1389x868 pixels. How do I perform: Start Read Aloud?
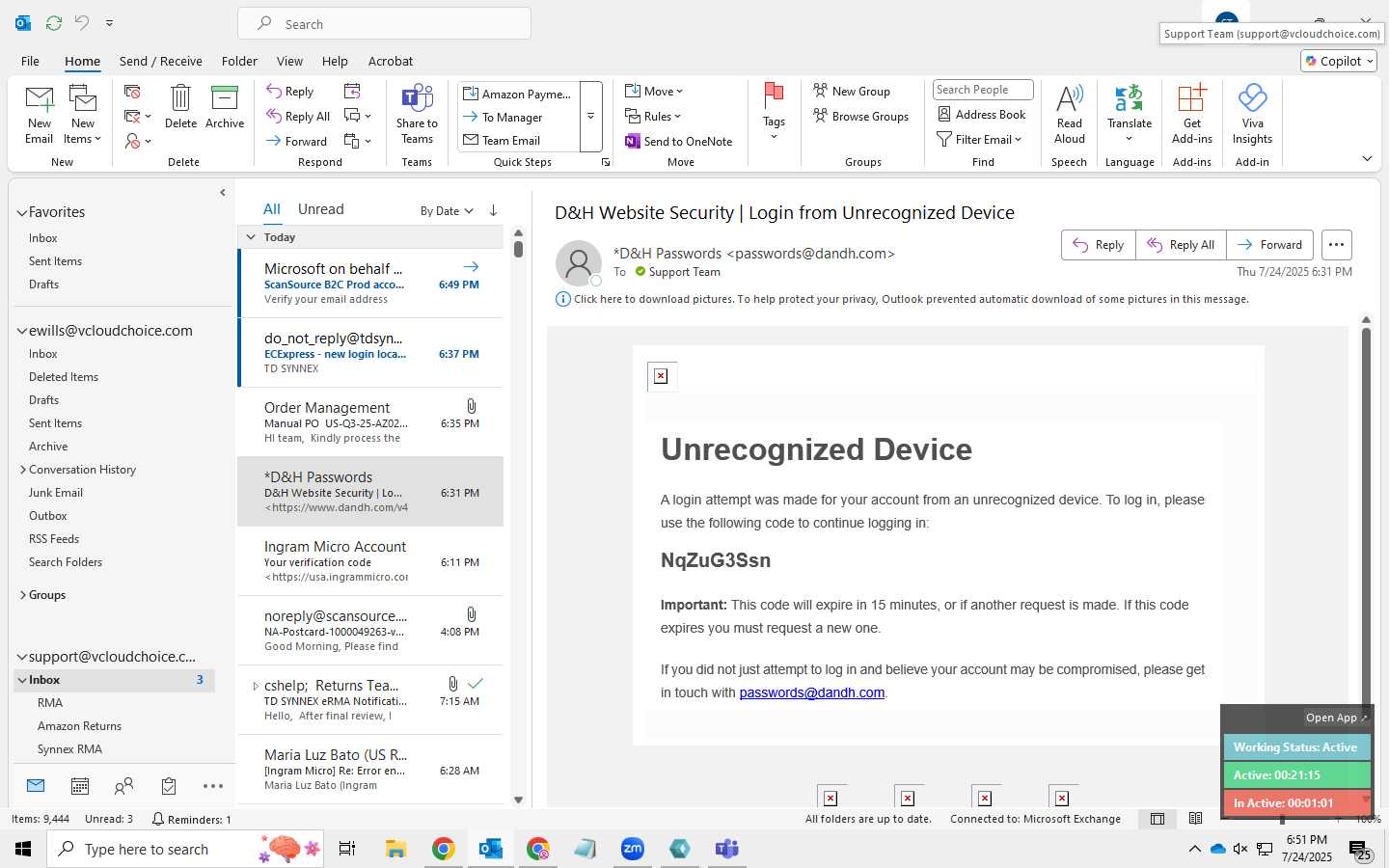(x=1070, y=114)
